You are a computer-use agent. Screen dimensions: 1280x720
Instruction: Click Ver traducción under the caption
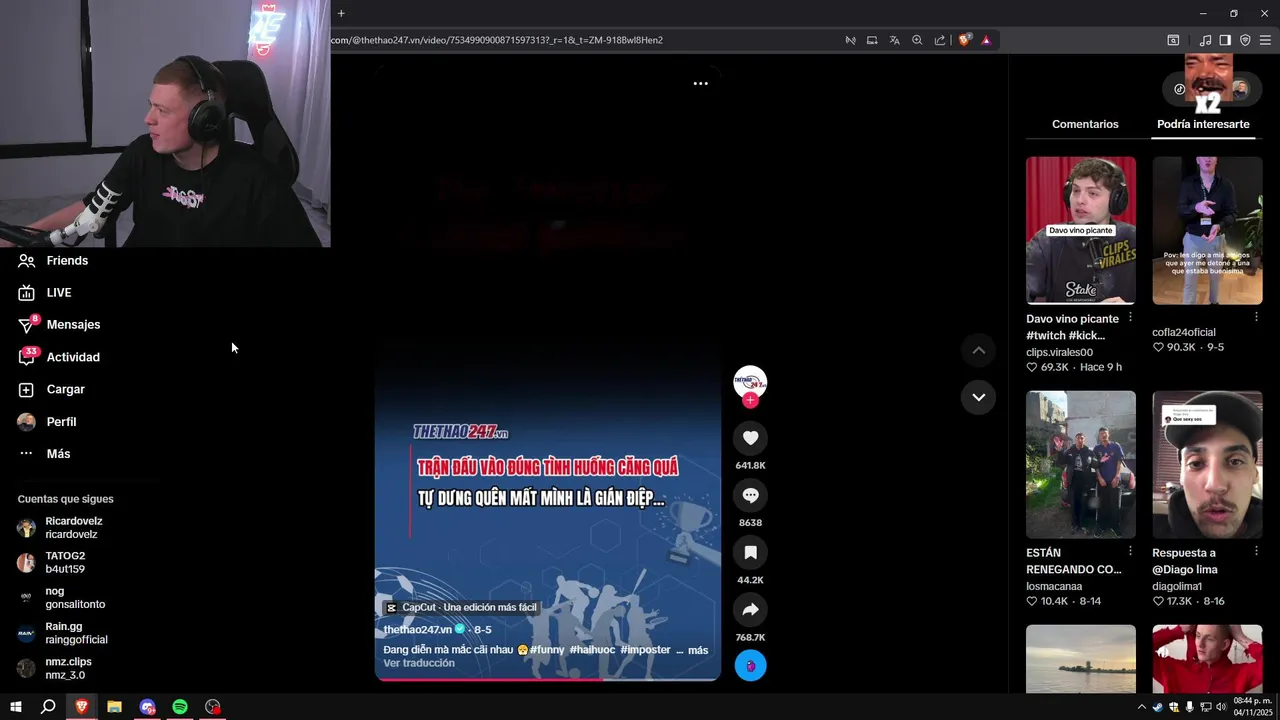419,663
